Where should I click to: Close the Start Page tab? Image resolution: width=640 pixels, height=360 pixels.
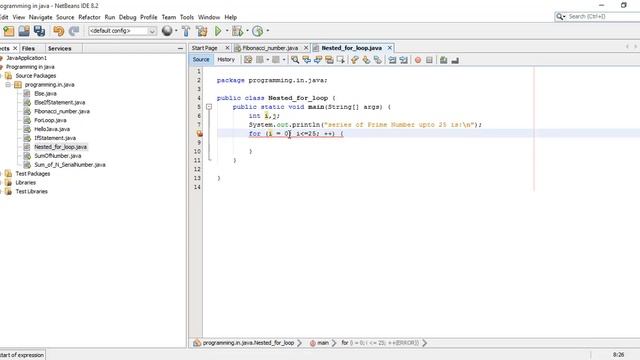227,48
